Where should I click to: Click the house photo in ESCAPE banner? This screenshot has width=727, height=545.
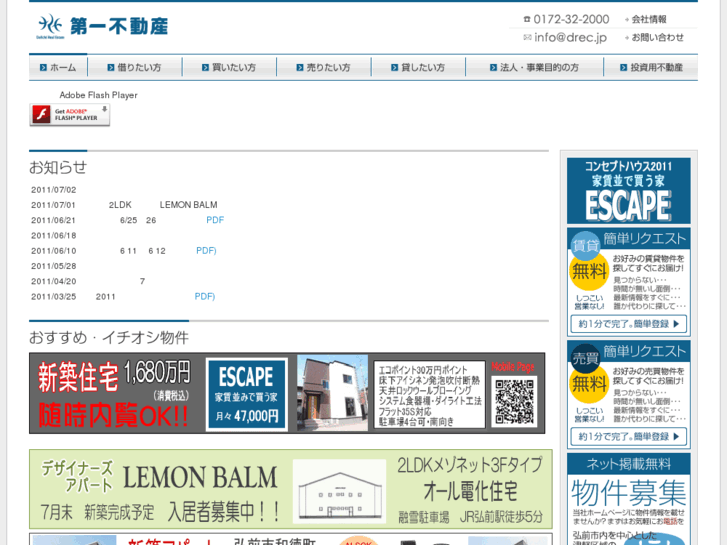332,393
